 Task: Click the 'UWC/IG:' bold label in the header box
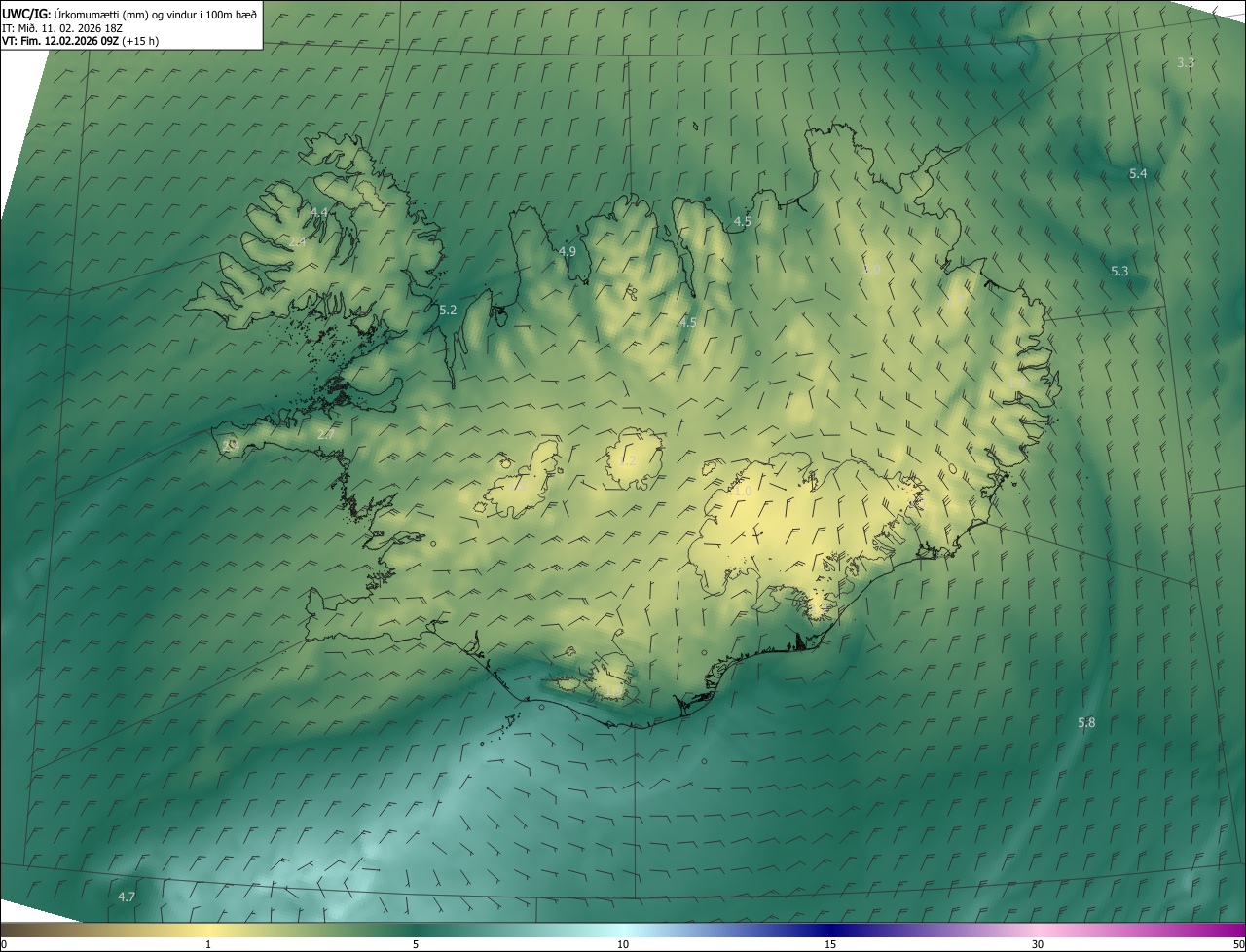(26, 14)
